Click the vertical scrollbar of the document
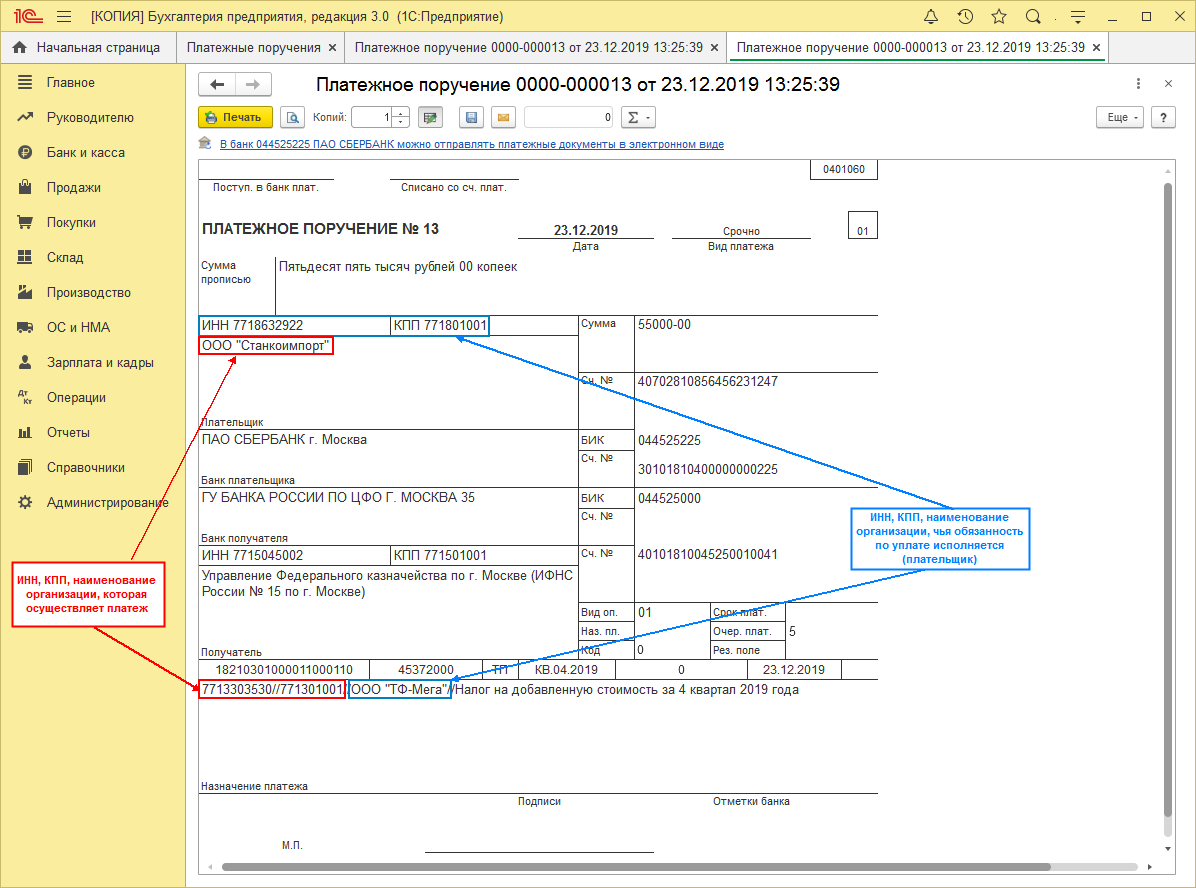 tap(1168, 499)
